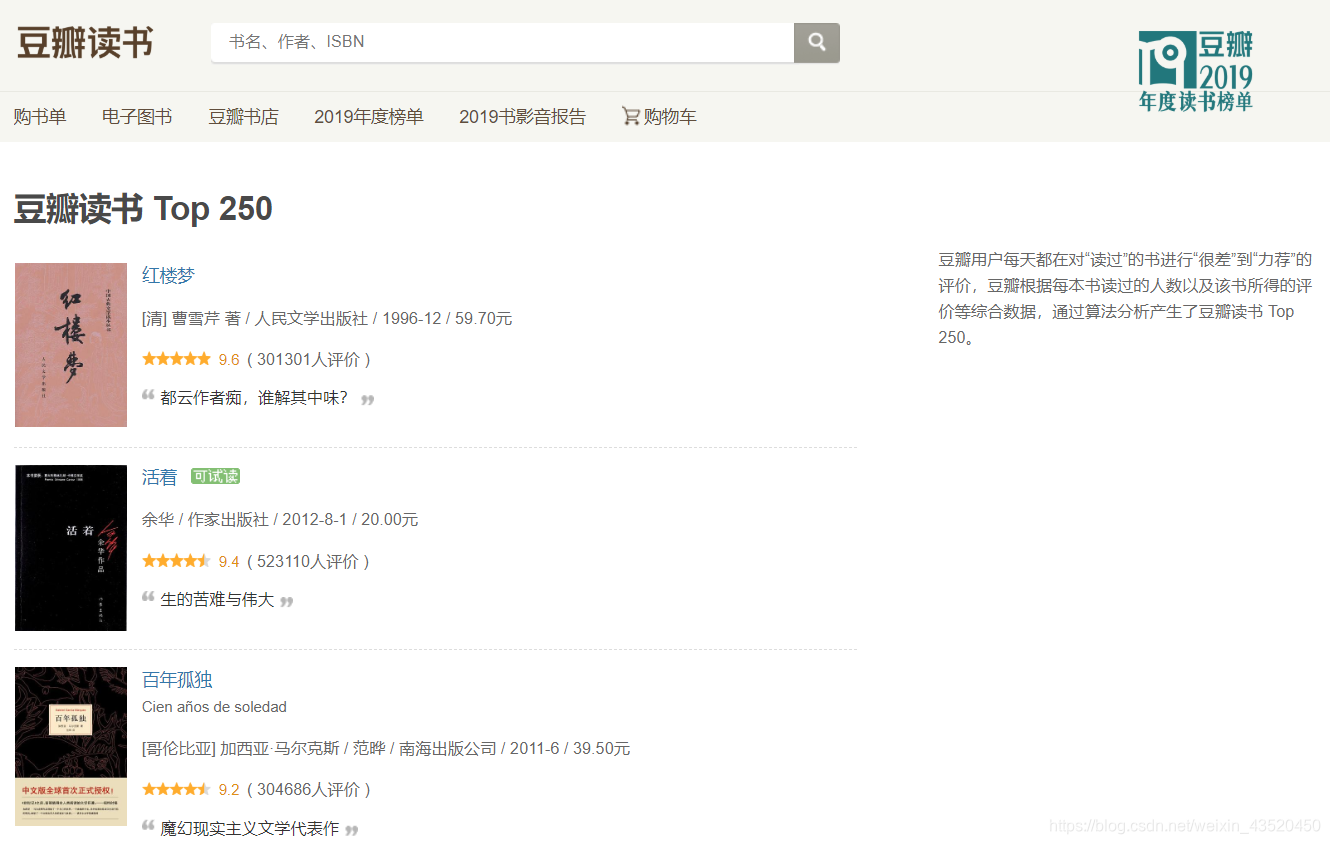Open the 电子图书 menu item

137,117
